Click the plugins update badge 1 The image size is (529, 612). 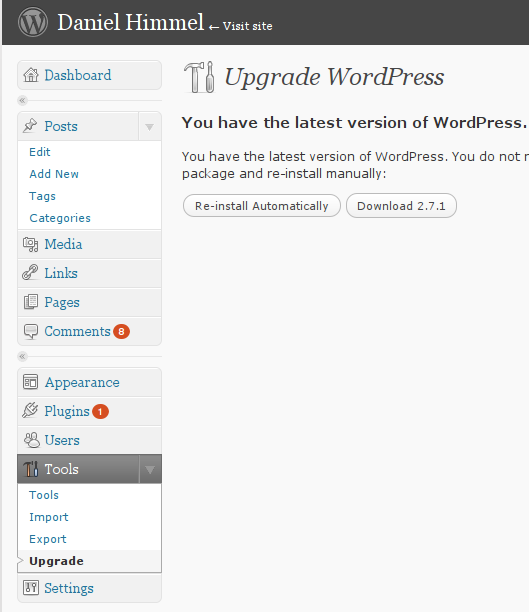click(x=100, y=411)
